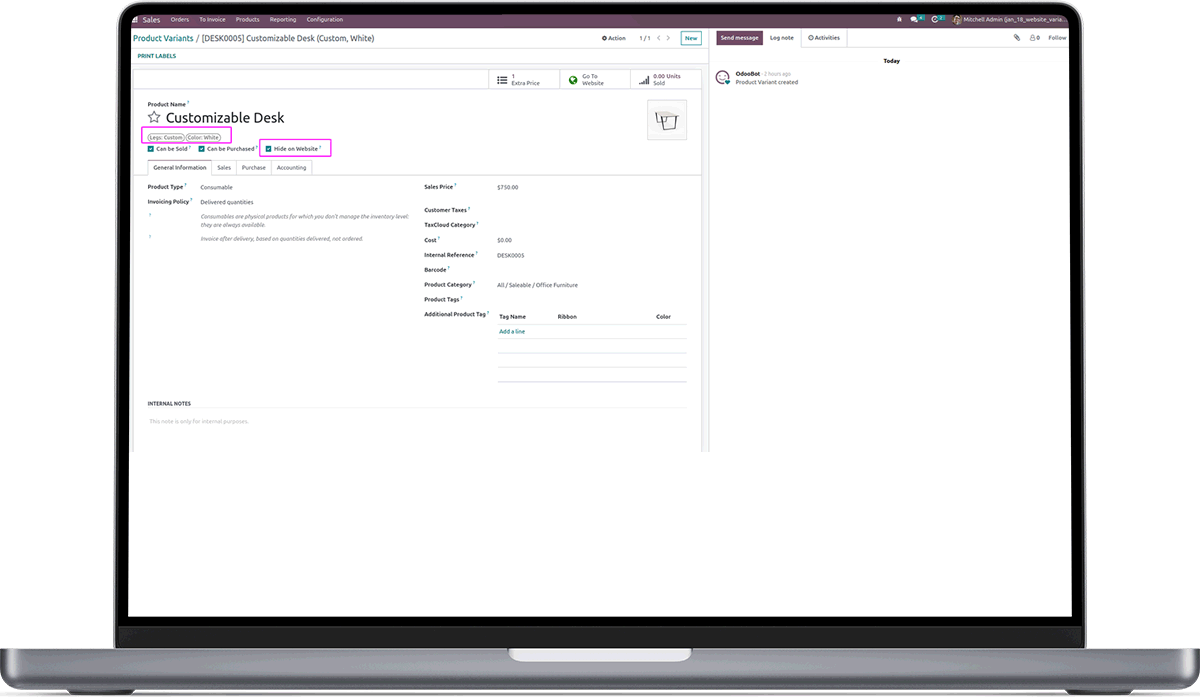Screen dimensions: 1200x697
Task: Toggle the Can be Sold checkbox
Action: tap(151, 149)
